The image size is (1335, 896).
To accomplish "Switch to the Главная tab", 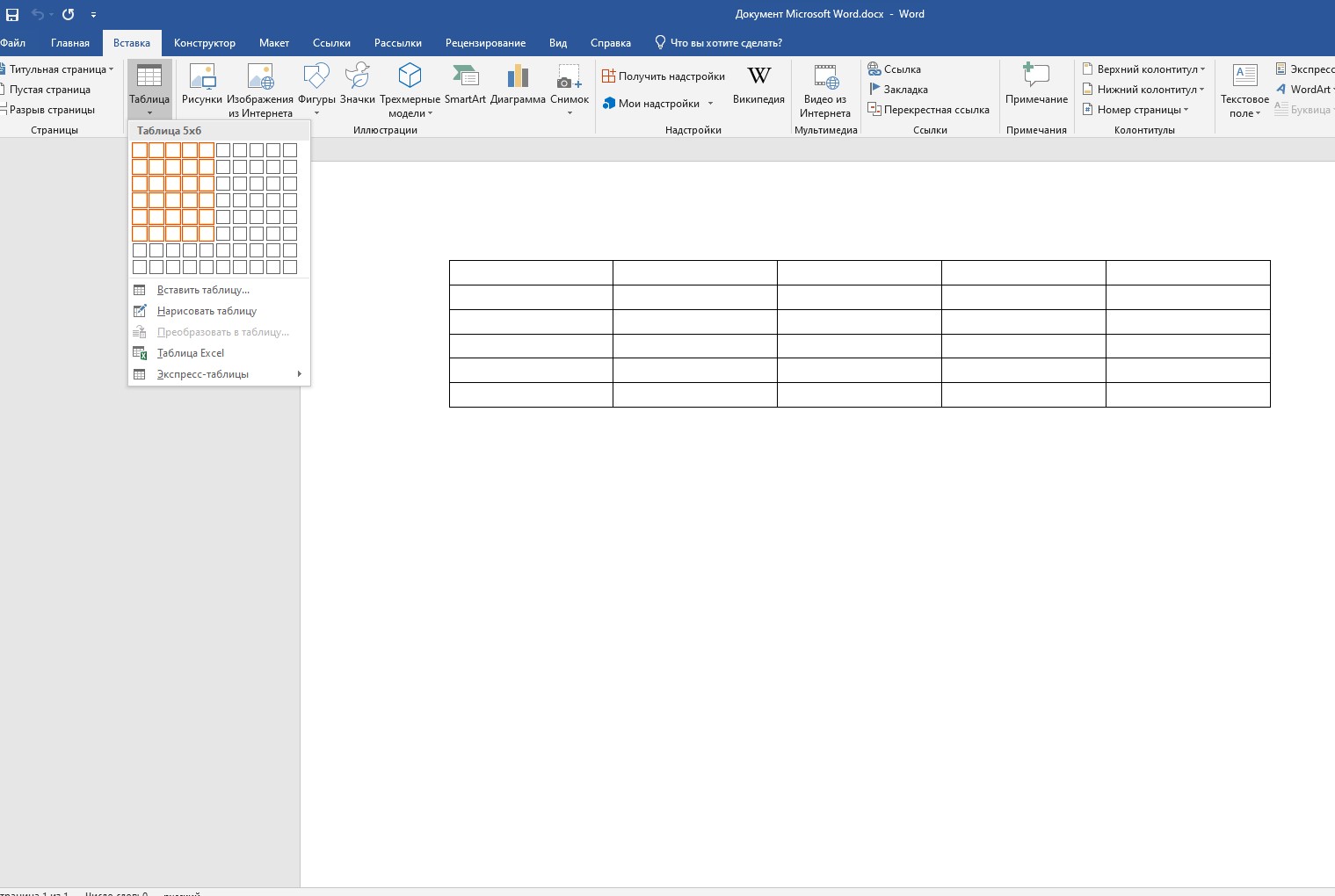I will pos(70,43).
